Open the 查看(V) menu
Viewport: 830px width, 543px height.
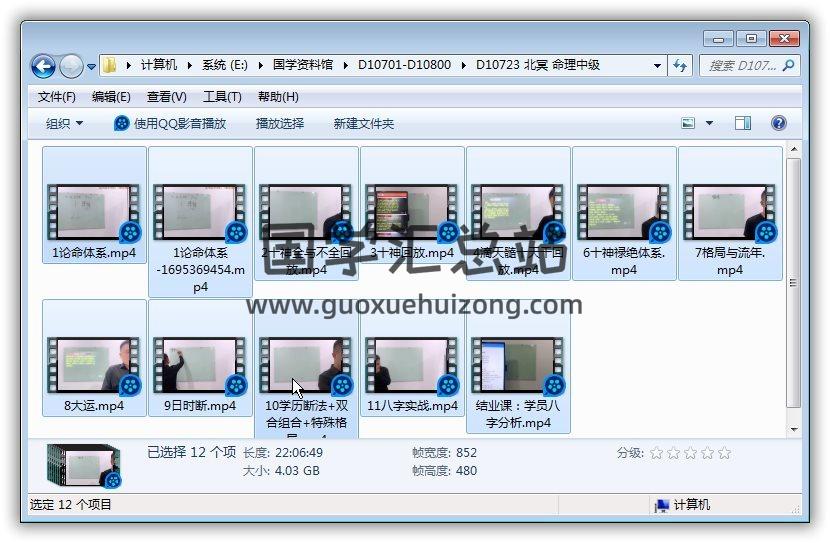pos(167,97)
